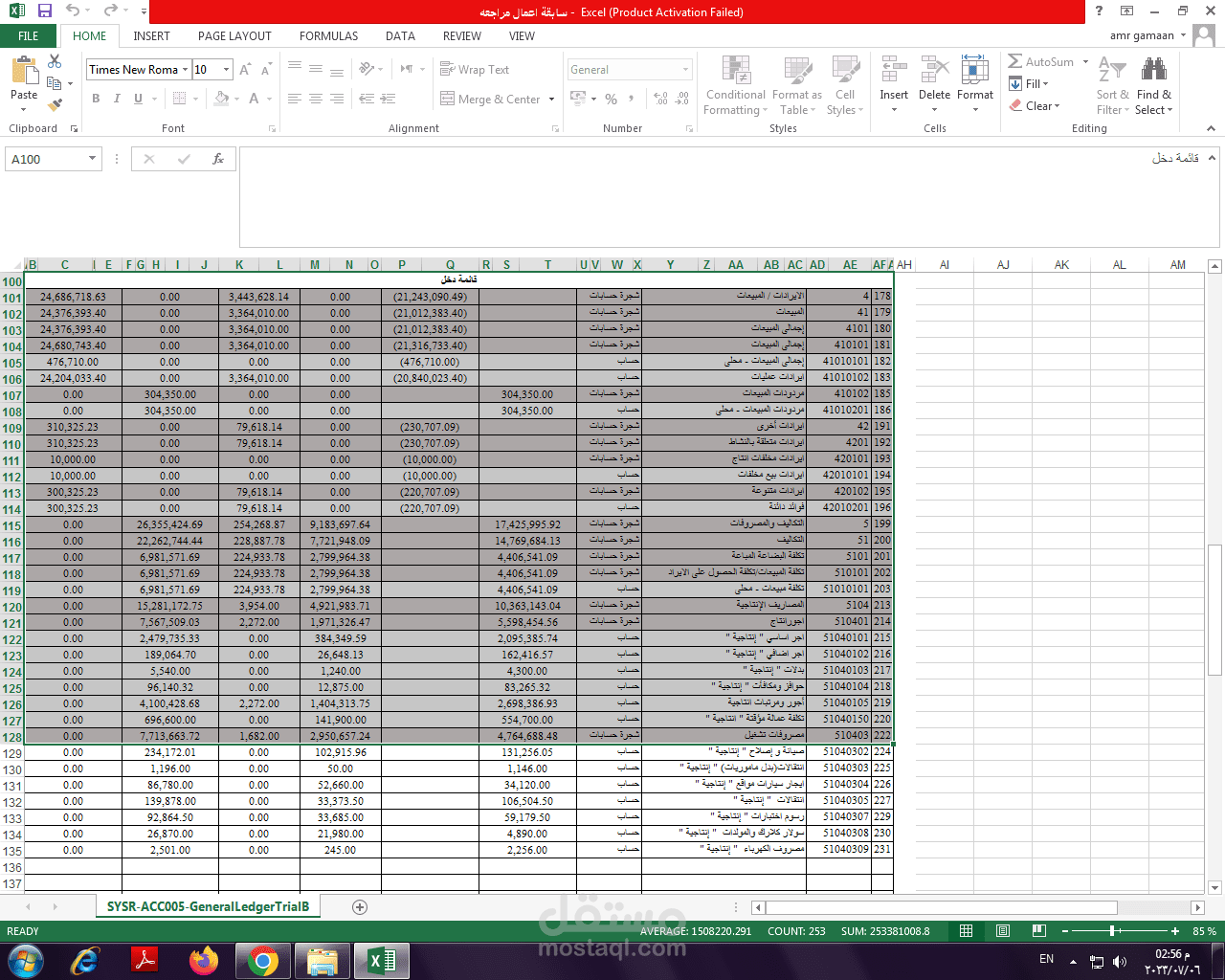The image size is (1225, 980).
Task: Open Find & Select binoculars menu
Action: coord(1154,86)
